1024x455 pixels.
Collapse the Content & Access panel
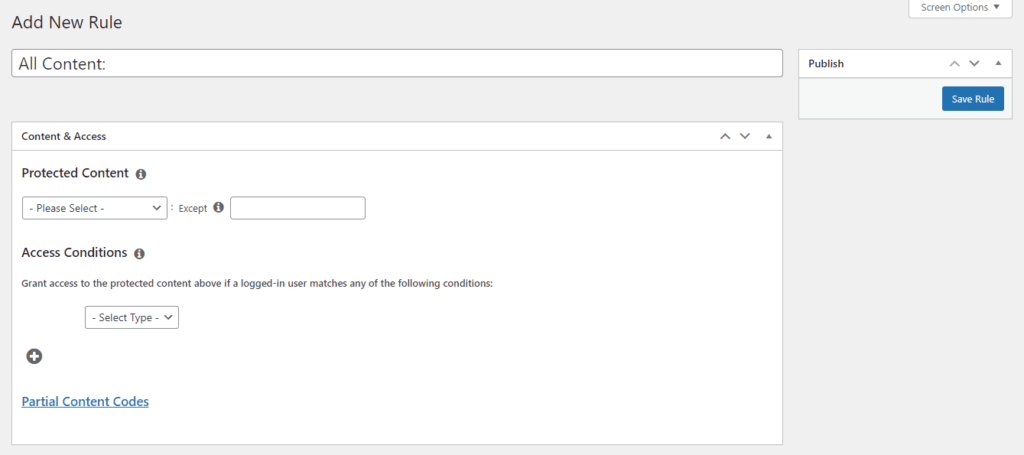(769, 136)
